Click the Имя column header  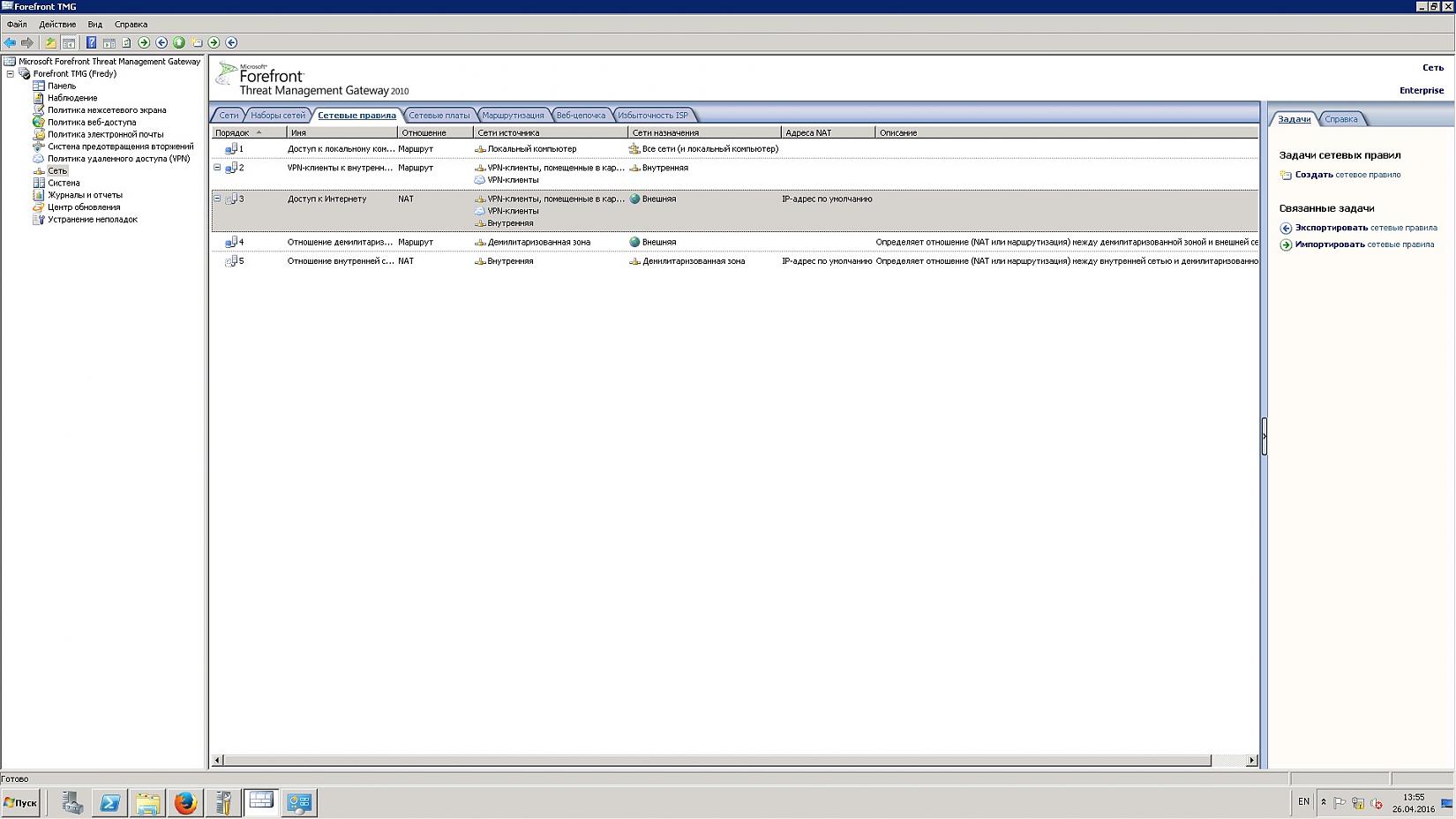click(342, 132)
